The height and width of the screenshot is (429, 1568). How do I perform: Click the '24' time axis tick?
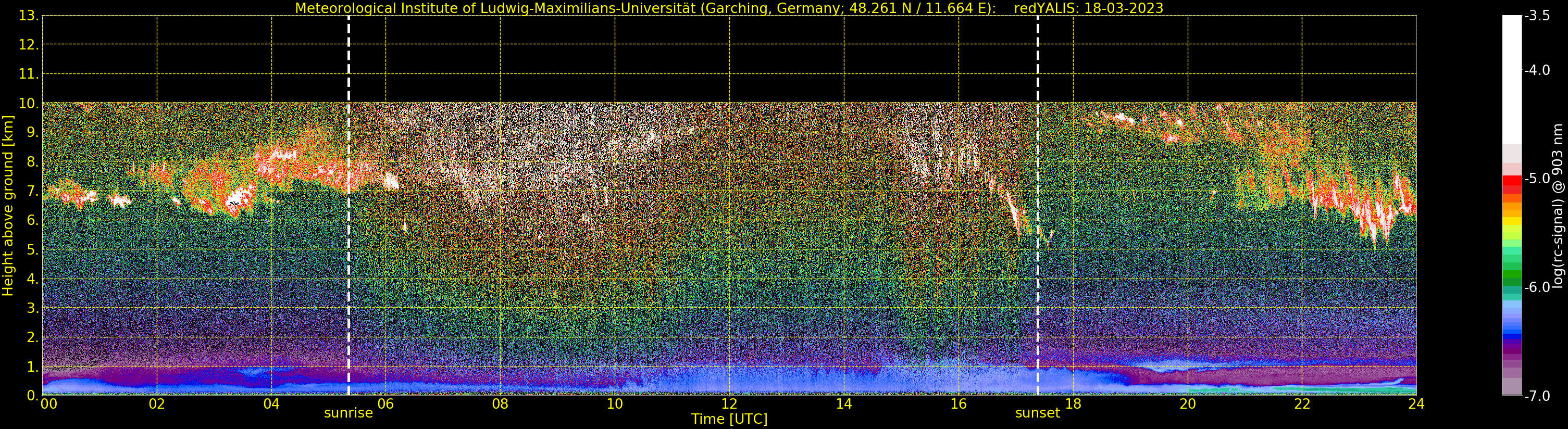click(1416, 404)
